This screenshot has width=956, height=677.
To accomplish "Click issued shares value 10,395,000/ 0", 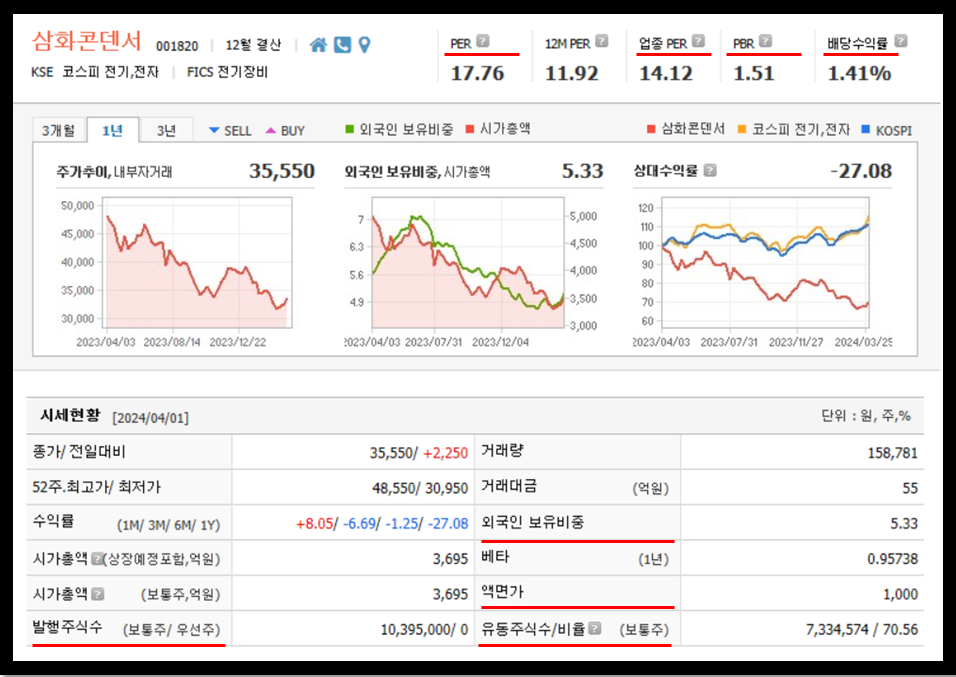I will [x=424, y=630].
